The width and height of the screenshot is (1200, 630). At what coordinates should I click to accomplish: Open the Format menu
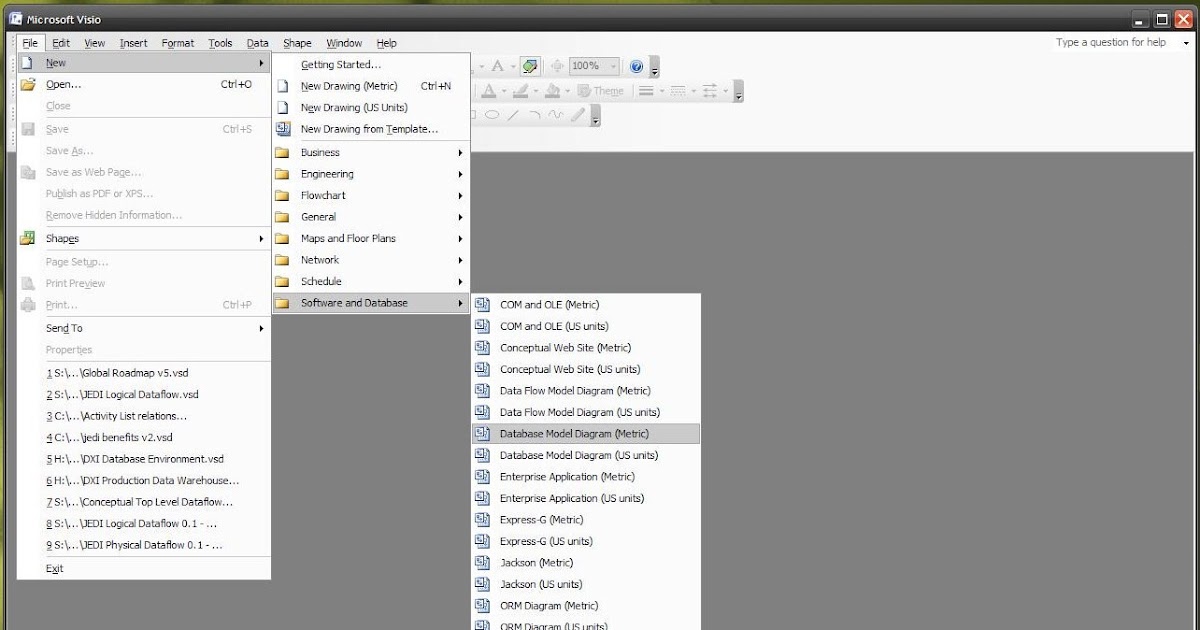[x=178, y=43]
